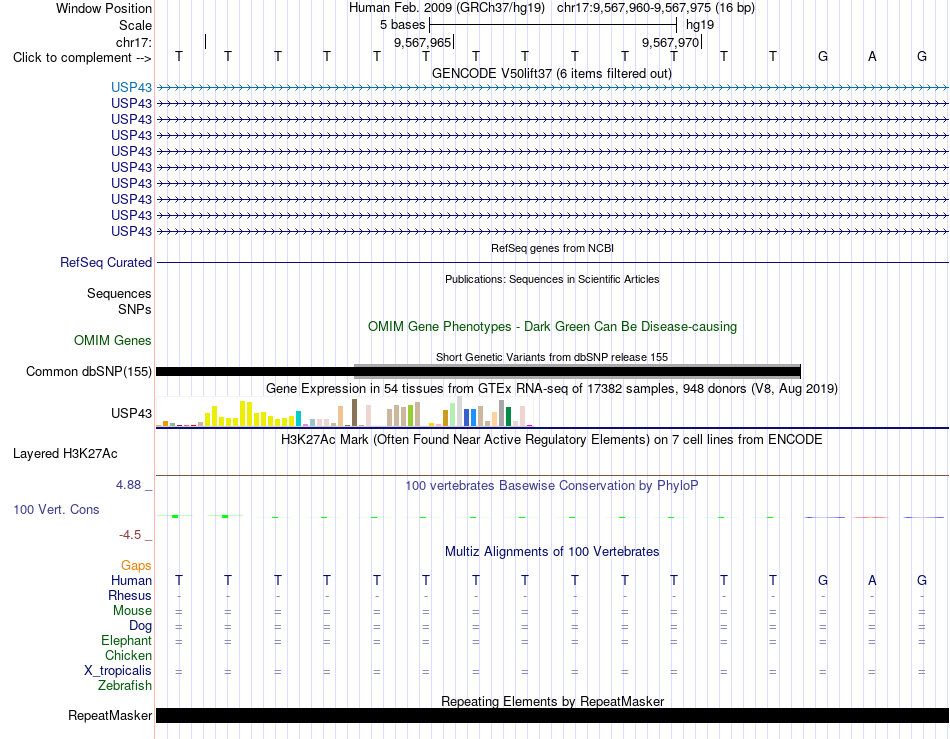This screenshot has height=739, width=950.
Task: Select the 'Rhesus' alignment row label
Action: pyautogui.click(x=130, y=595)
